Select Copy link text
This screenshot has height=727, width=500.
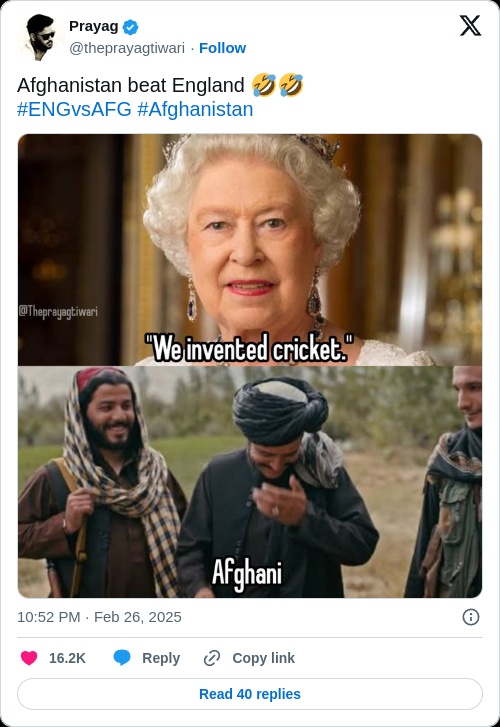pos(263,658)
